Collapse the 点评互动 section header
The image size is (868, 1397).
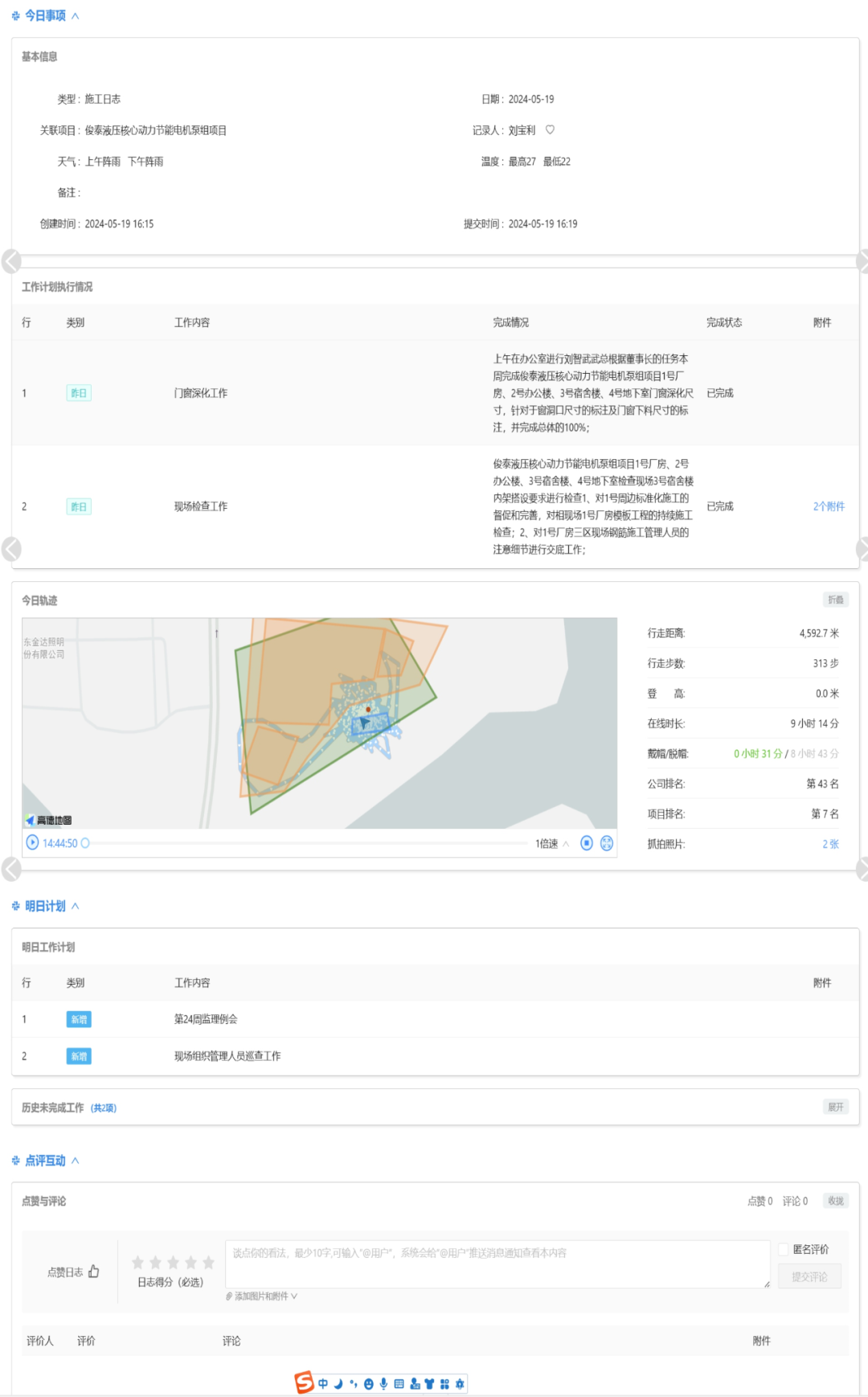[75, 1161]
